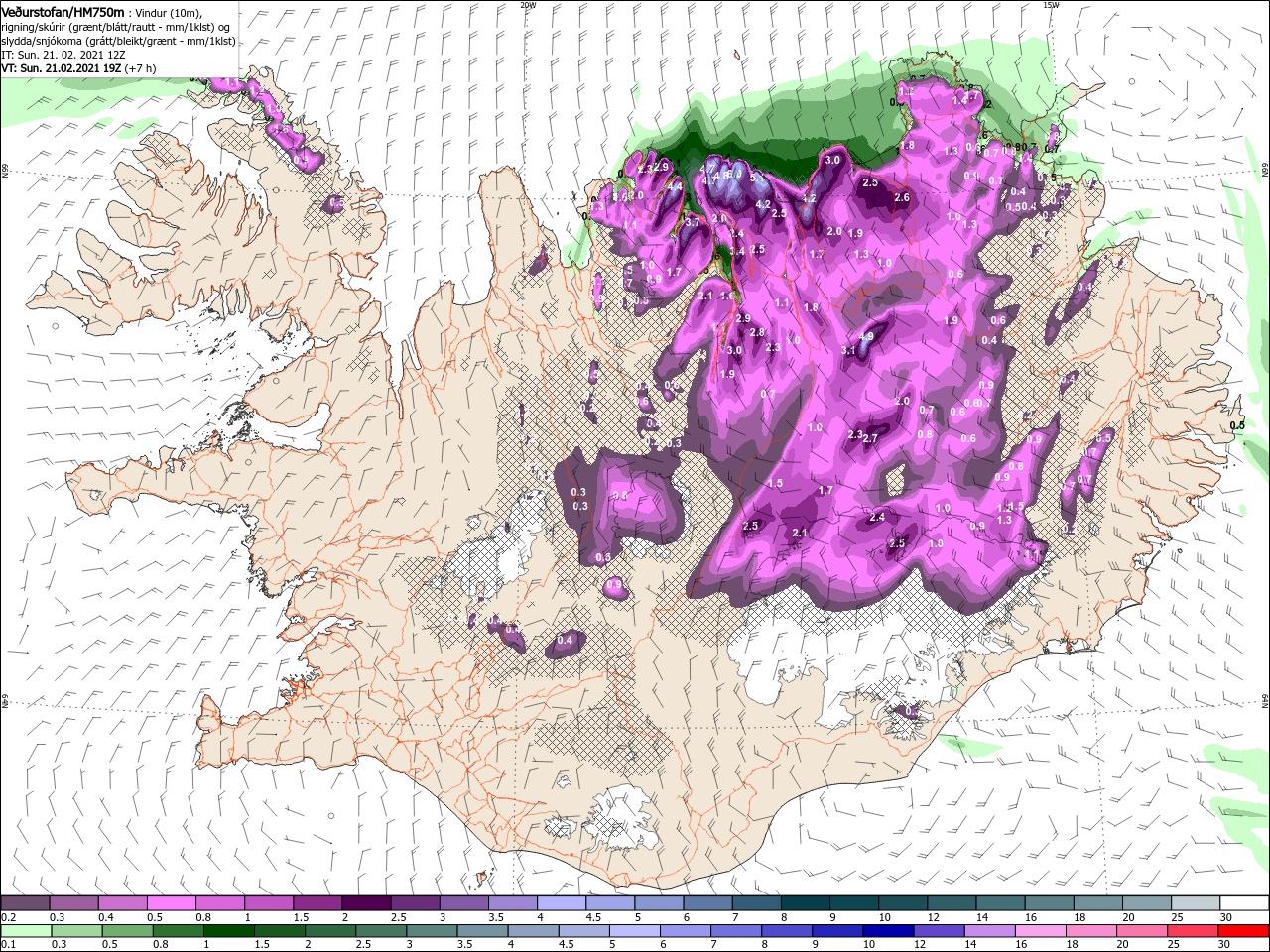Click the rain legend swatch starting at 20
The height and width of the screenshot is (952, 1270).
(1141, 931)
